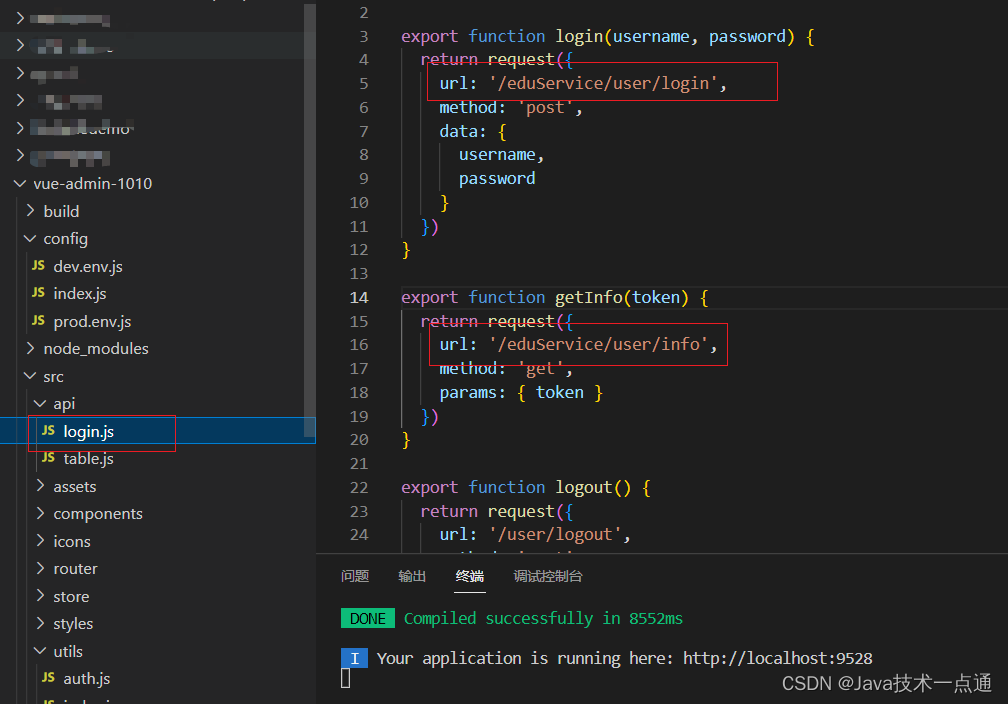Click the JS icon beside table.js
This screenshot has width=1008, height=704.
(x=48, y=457)
